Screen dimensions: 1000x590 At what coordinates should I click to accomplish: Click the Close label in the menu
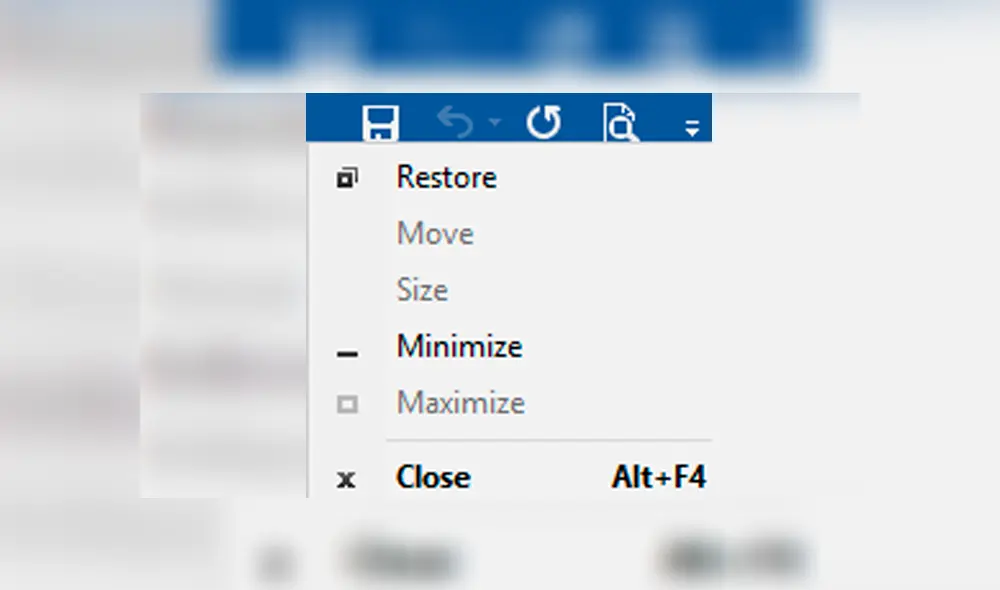[x=433, y=478]
